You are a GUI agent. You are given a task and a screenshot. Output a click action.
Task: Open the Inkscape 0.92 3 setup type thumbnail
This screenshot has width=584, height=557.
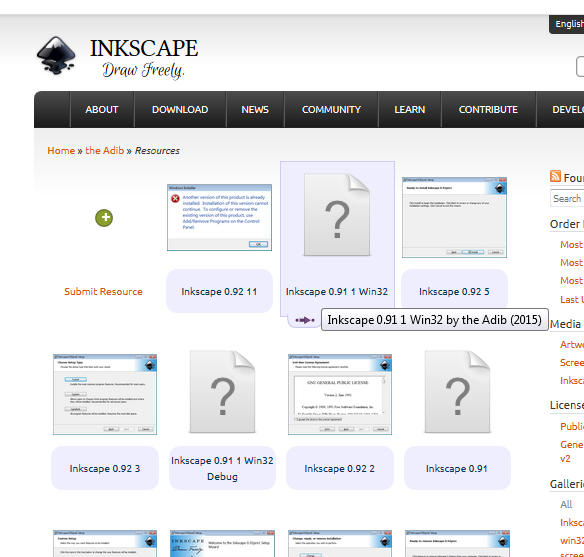[105, 394]
